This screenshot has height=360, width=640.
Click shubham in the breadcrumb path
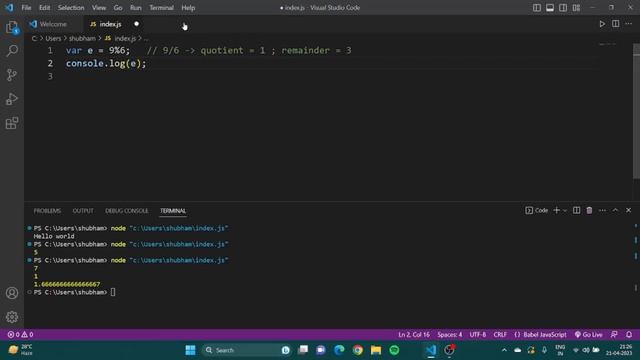pos(82,38)
